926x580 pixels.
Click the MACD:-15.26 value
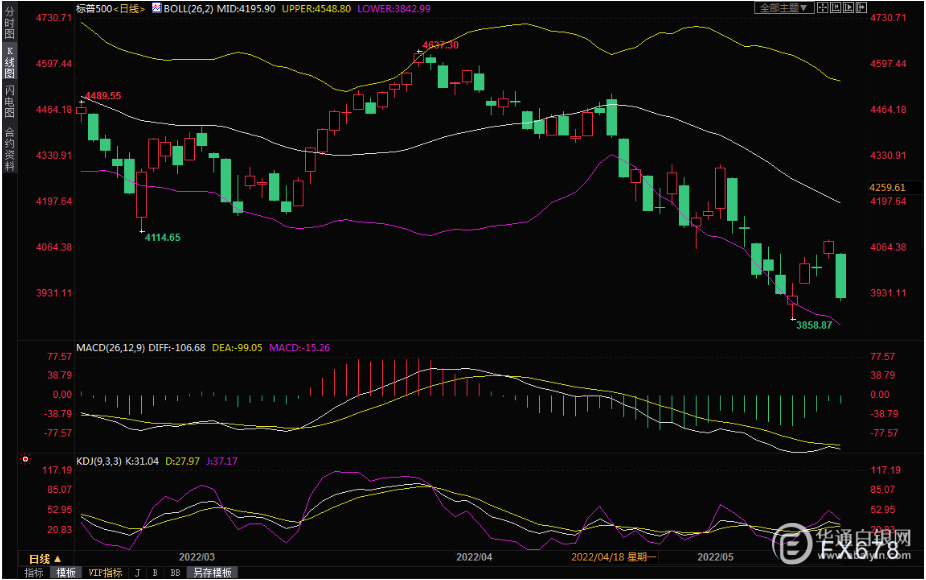(299, 347)
